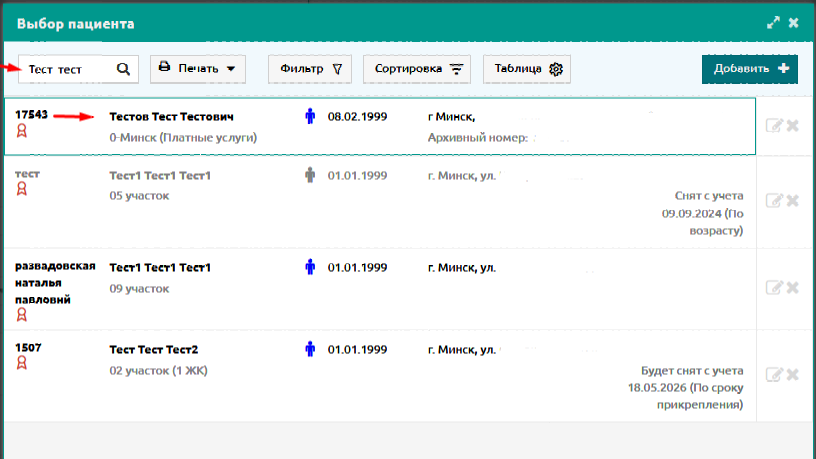Screen dimensions: 816x459
Task: Edit the 09 участок patient record
Action: coord(774,287)
